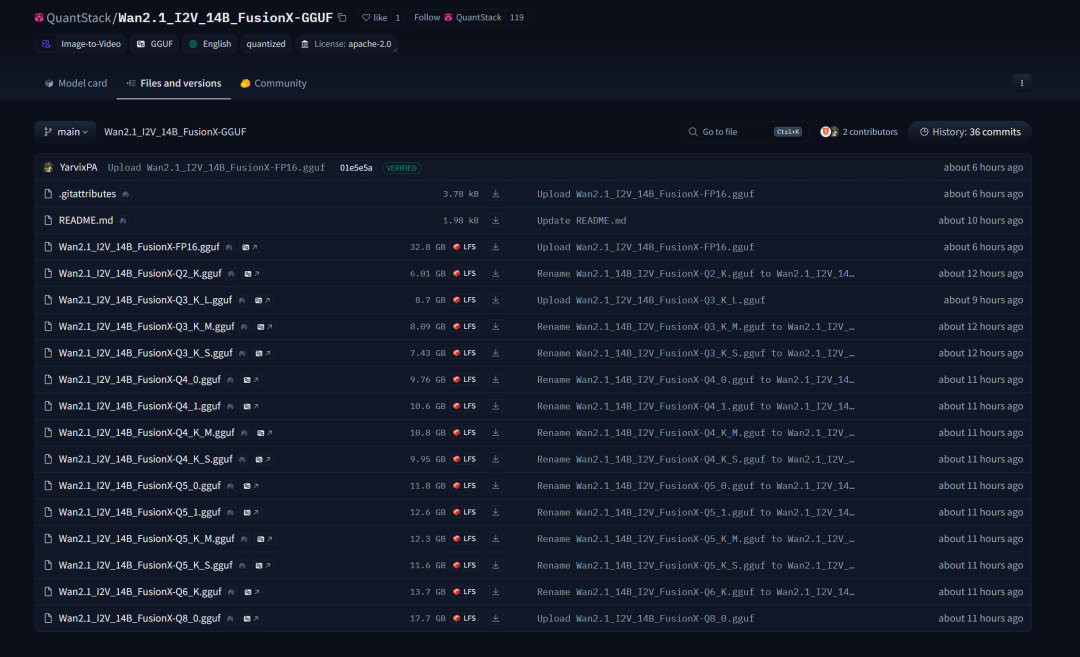
Task: Click 'about 9 hours ago' on Q3_K_L row
Action: (x=983, y=300)
